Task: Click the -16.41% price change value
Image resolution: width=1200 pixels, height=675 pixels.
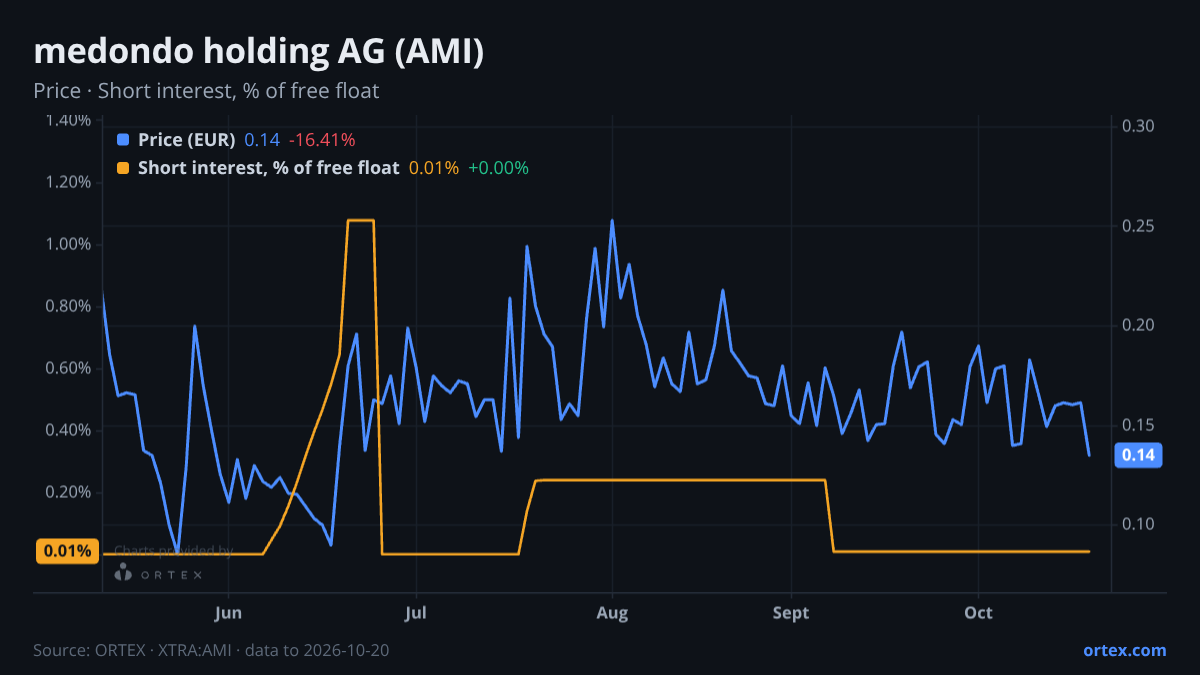Action: [x=322, y=140]
